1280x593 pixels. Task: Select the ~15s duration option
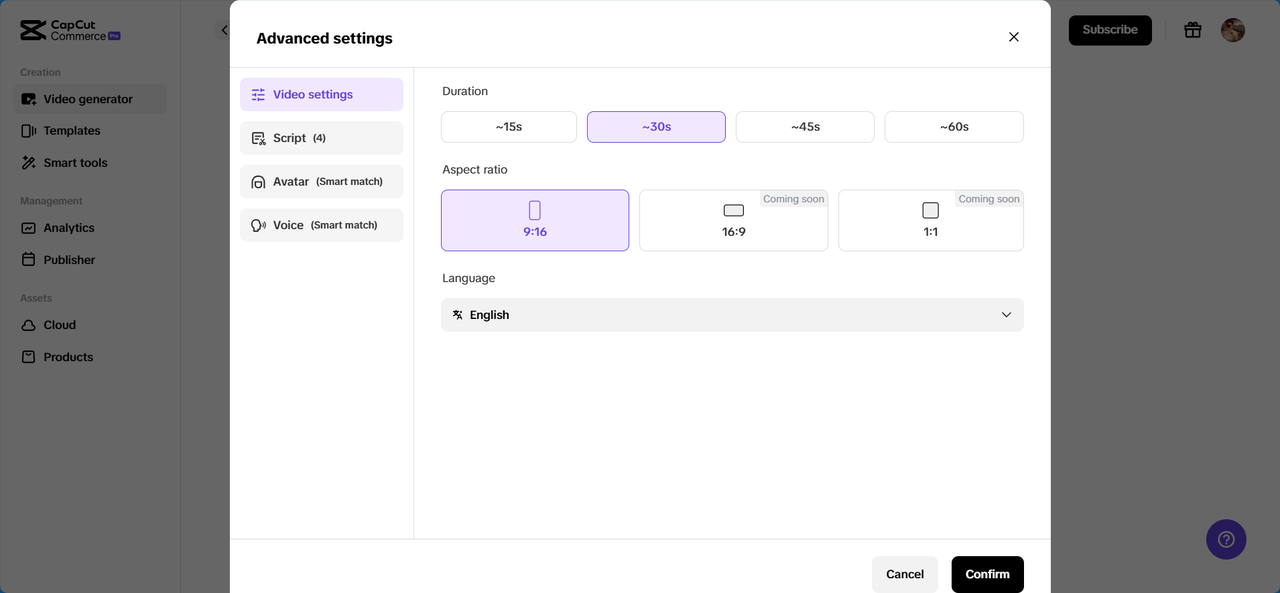[509, 127]
